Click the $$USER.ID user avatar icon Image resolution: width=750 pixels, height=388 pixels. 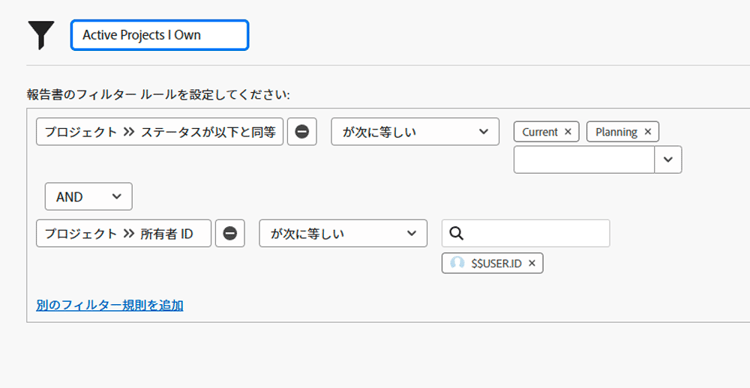457,263
